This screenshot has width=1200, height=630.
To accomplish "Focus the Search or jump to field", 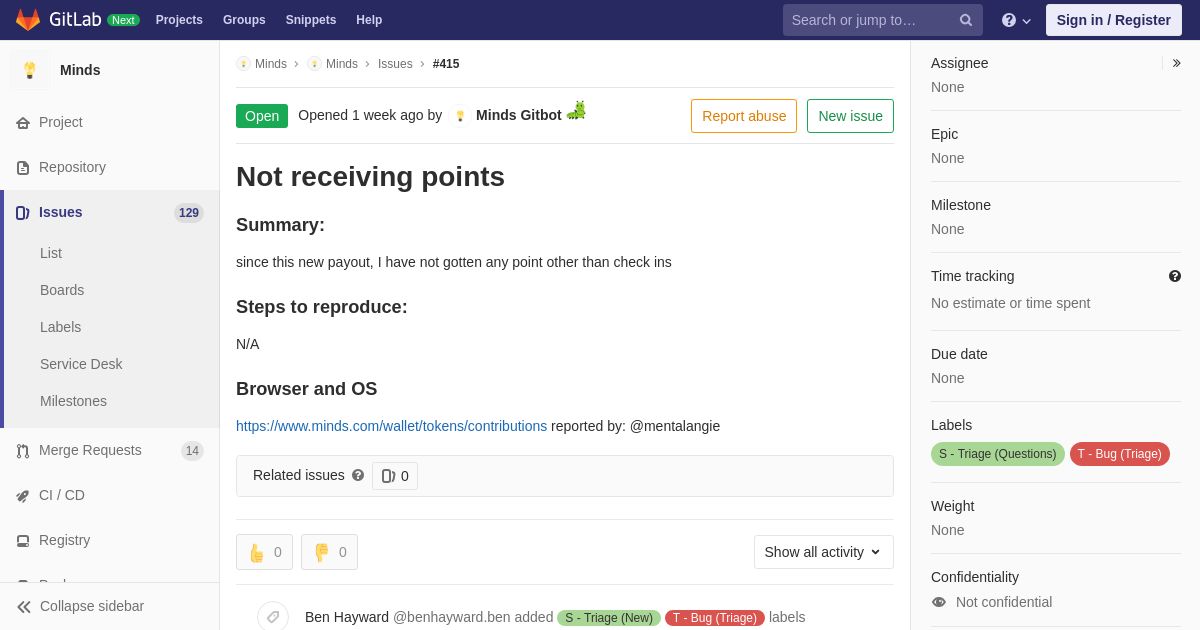I will (x=870, y=20).
